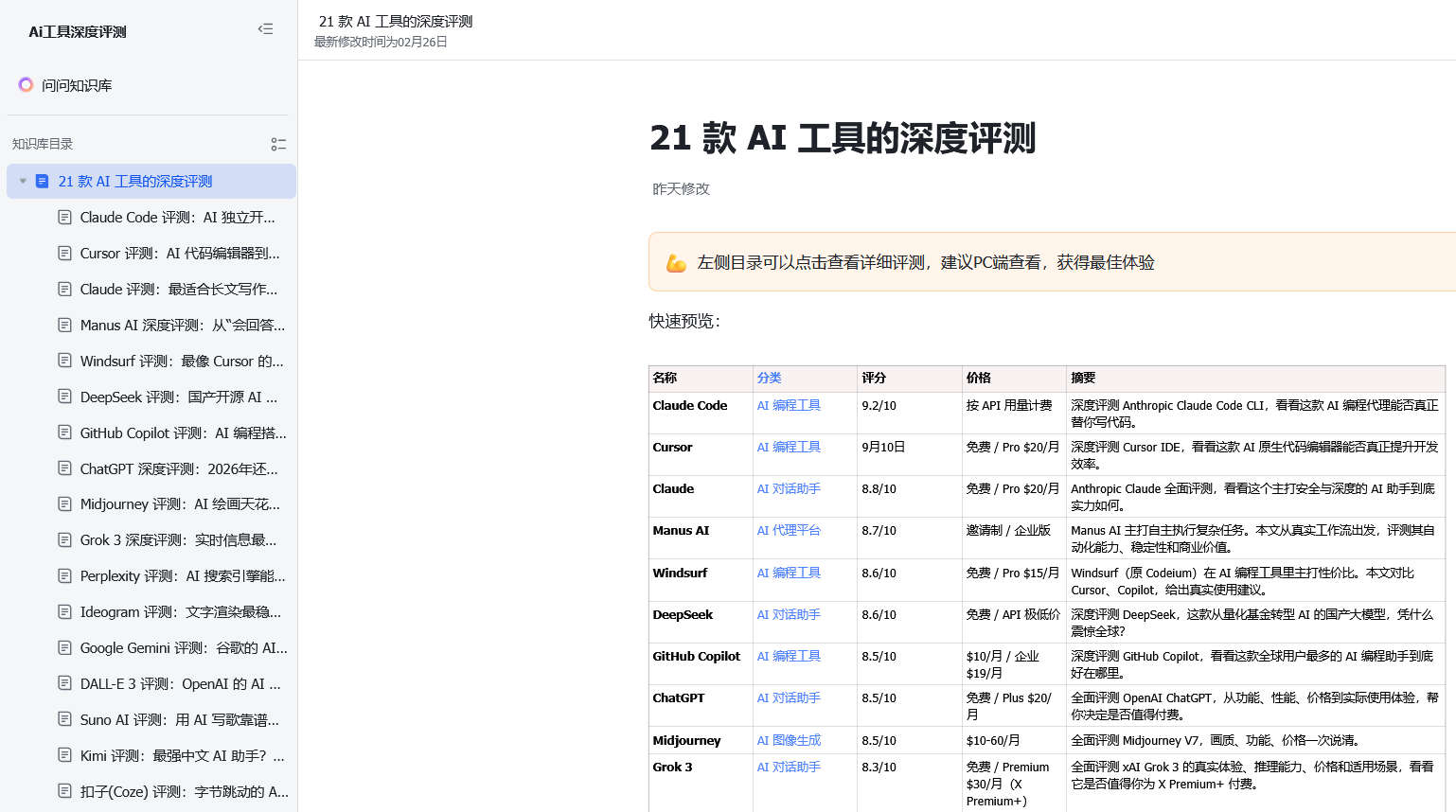Screen dimensions: 1456x812
Task: Click AI 对话助手 link in Grok 3 row
Action: 789,768
